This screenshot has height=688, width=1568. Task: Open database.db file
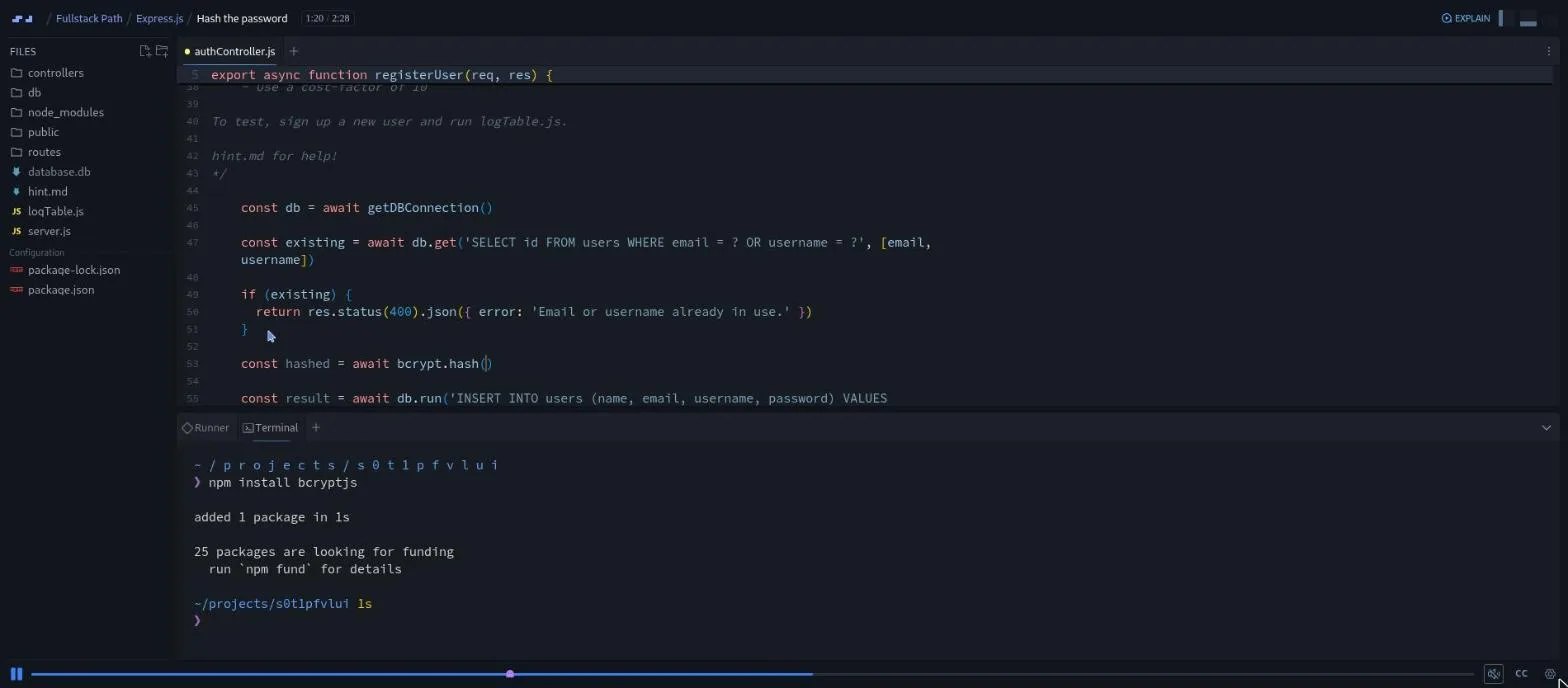tap(59, 172)
